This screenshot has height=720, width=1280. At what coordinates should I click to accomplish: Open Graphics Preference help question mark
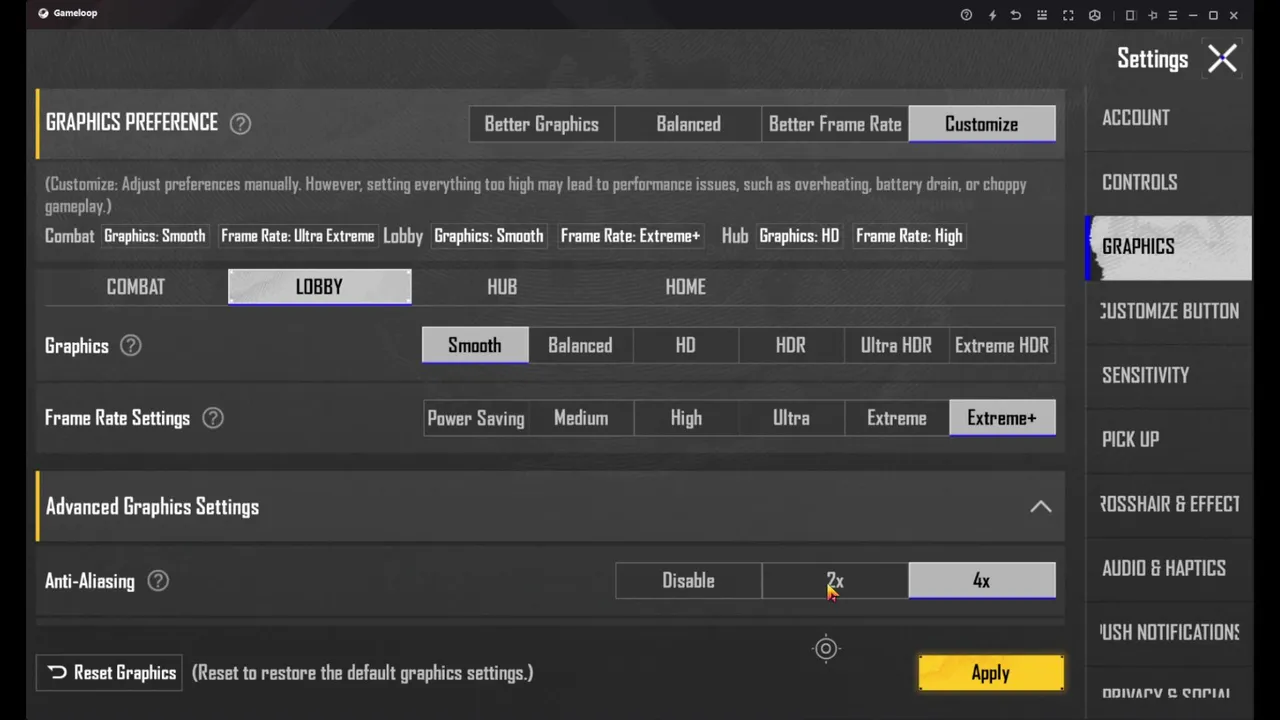(x=240, y=124)
